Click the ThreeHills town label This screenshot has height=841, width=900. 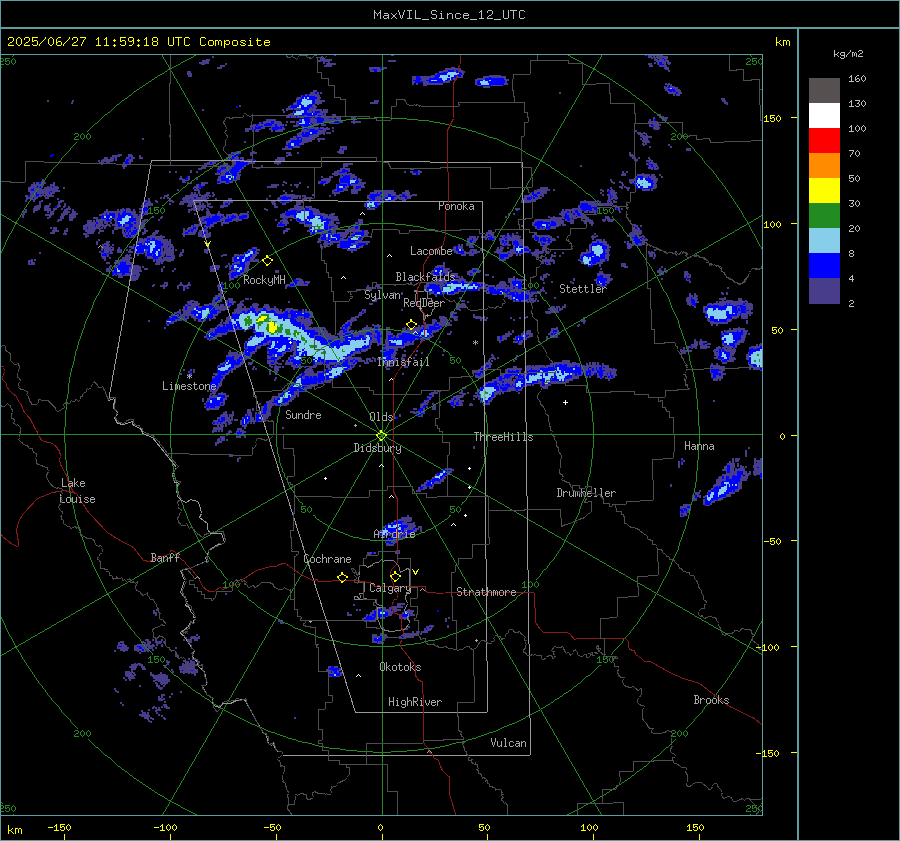coord(503,437)
